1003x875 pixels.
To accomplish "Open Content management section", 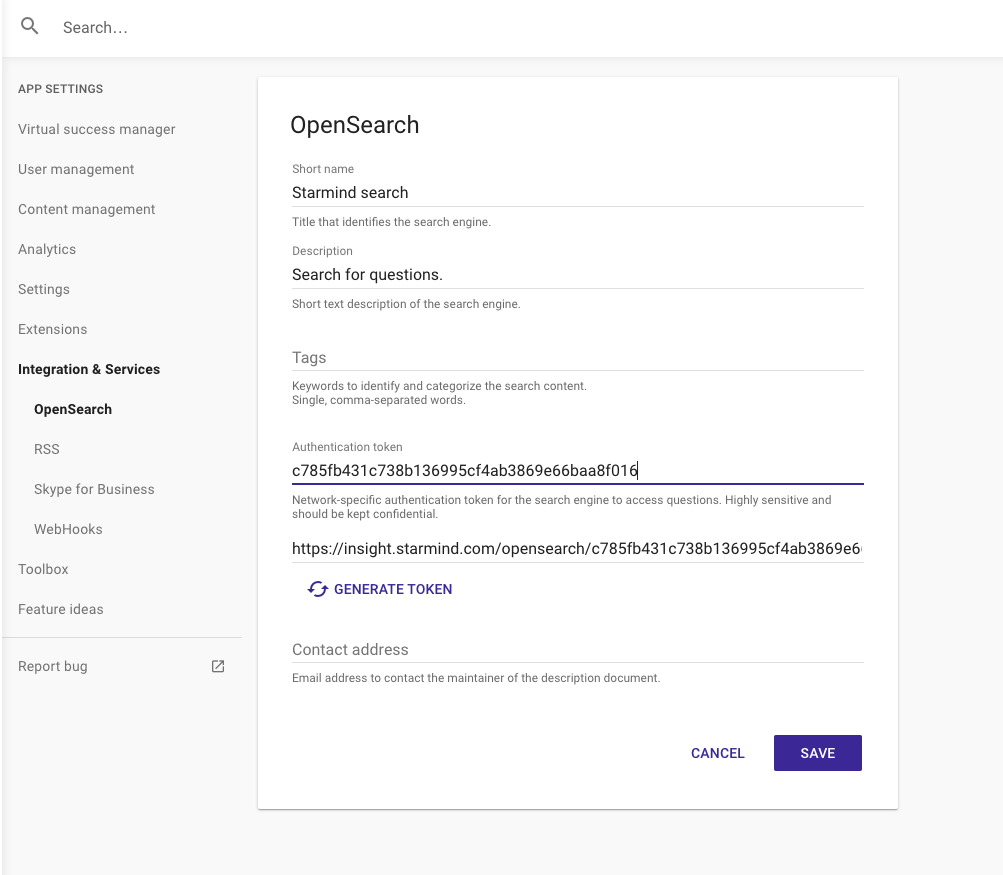I will (86, 209).
